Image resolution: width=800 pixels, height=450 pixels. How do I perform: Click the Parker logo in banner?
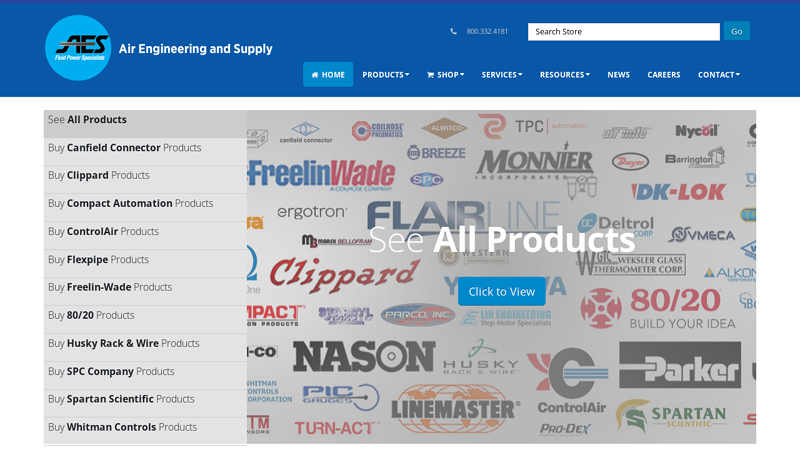click(x=680, y=365)
